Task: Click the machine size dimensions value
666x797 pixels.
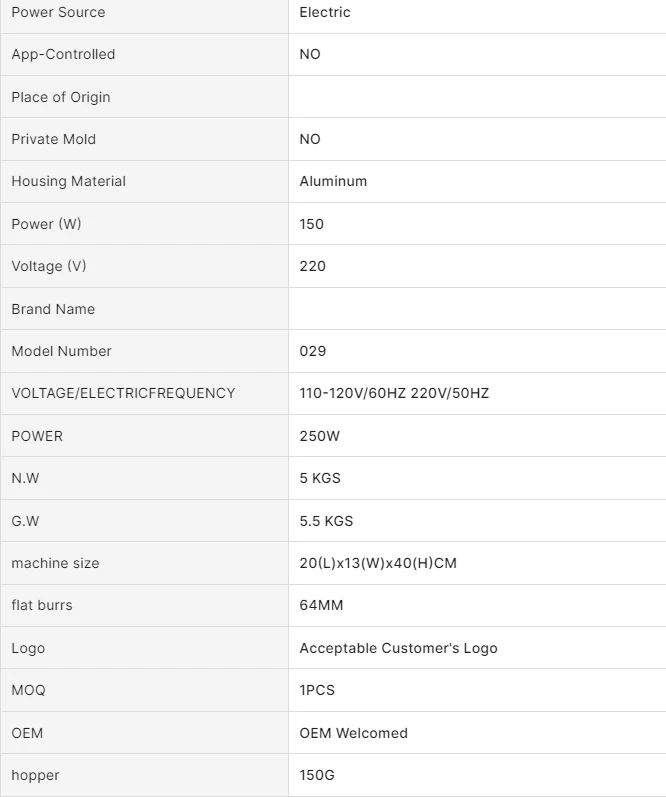Action: tap(377, 563)
